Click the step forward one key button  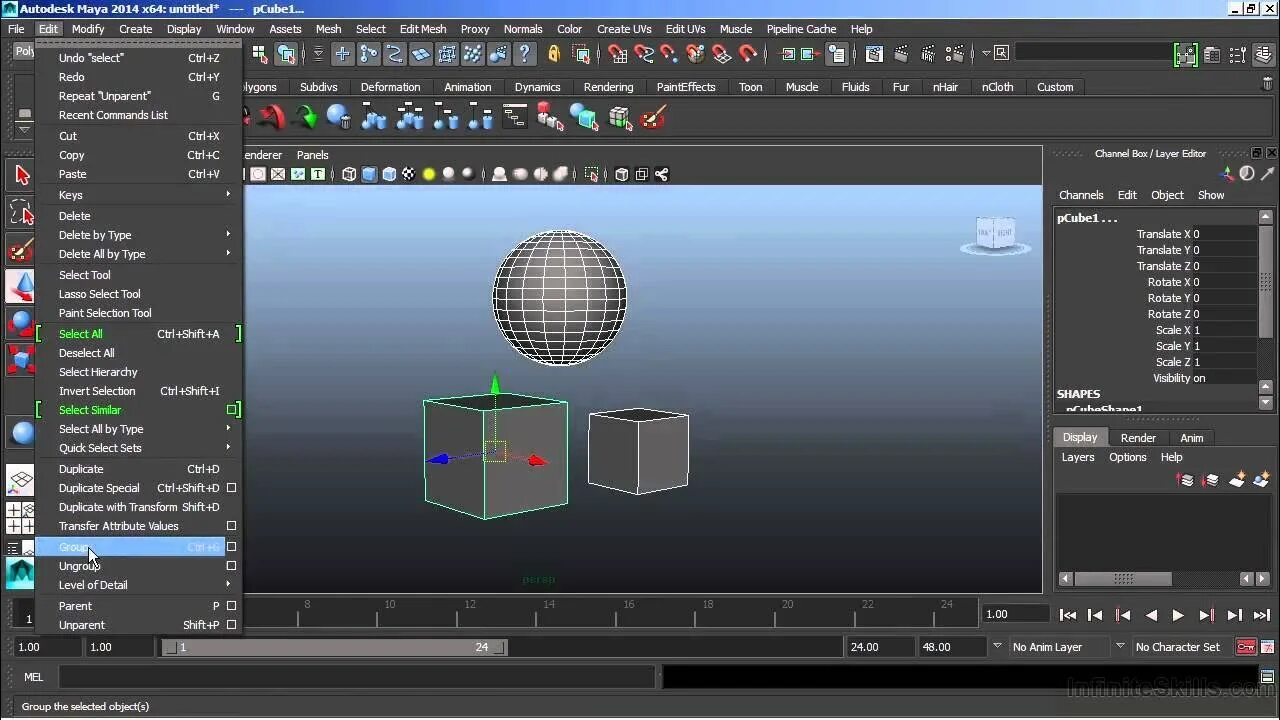click(x=1206, y=615)
